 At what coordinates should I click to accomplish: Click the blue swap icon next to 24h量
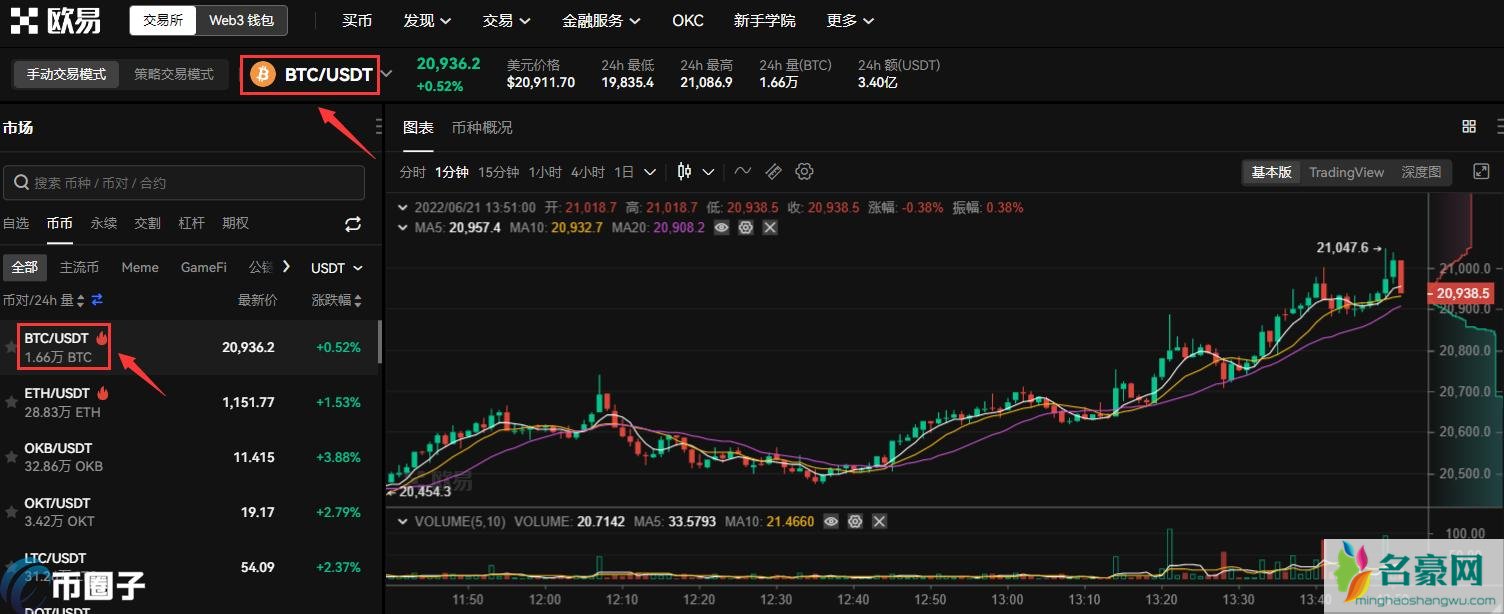pyautogui.click(x=97, y=300)
